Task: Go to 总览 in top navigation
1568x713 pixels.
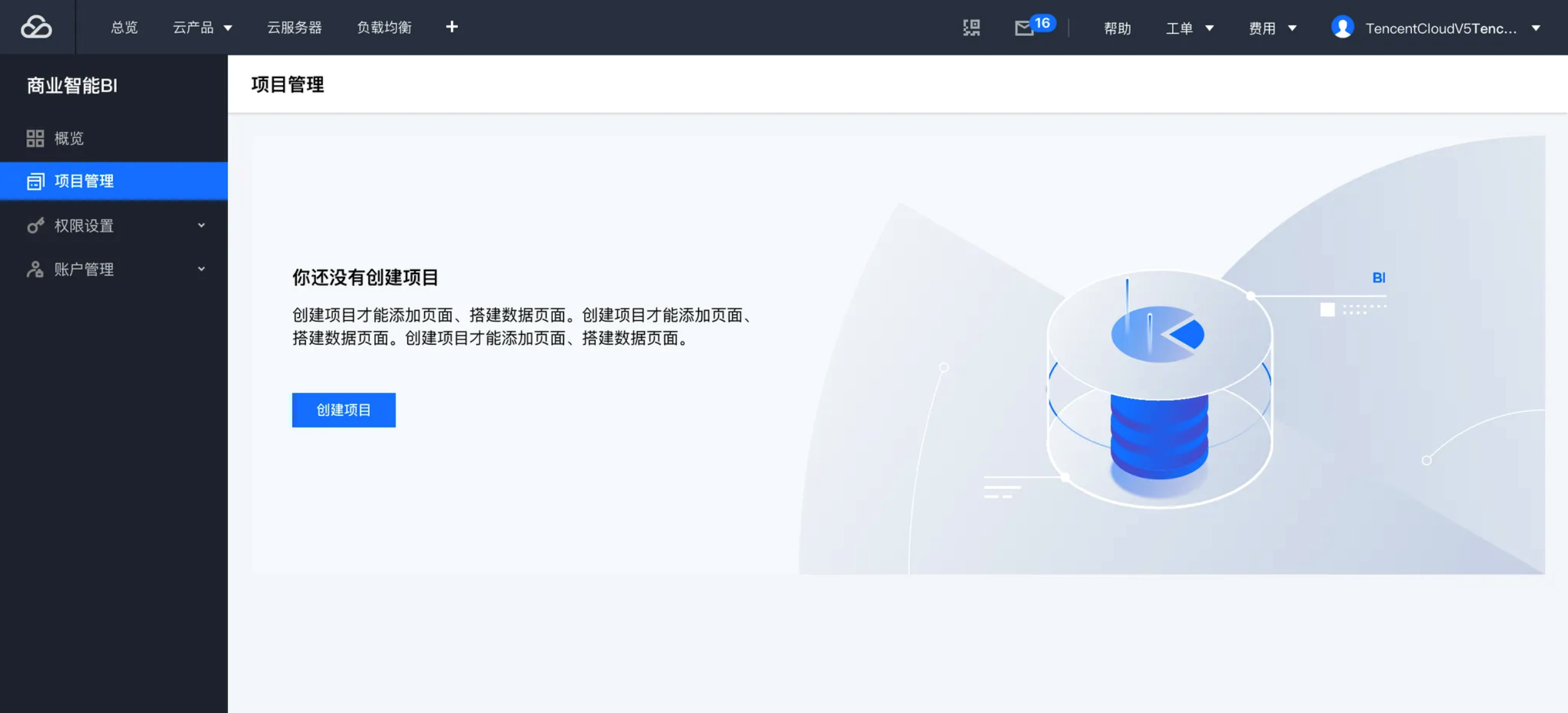Action: tap(124, 27)
